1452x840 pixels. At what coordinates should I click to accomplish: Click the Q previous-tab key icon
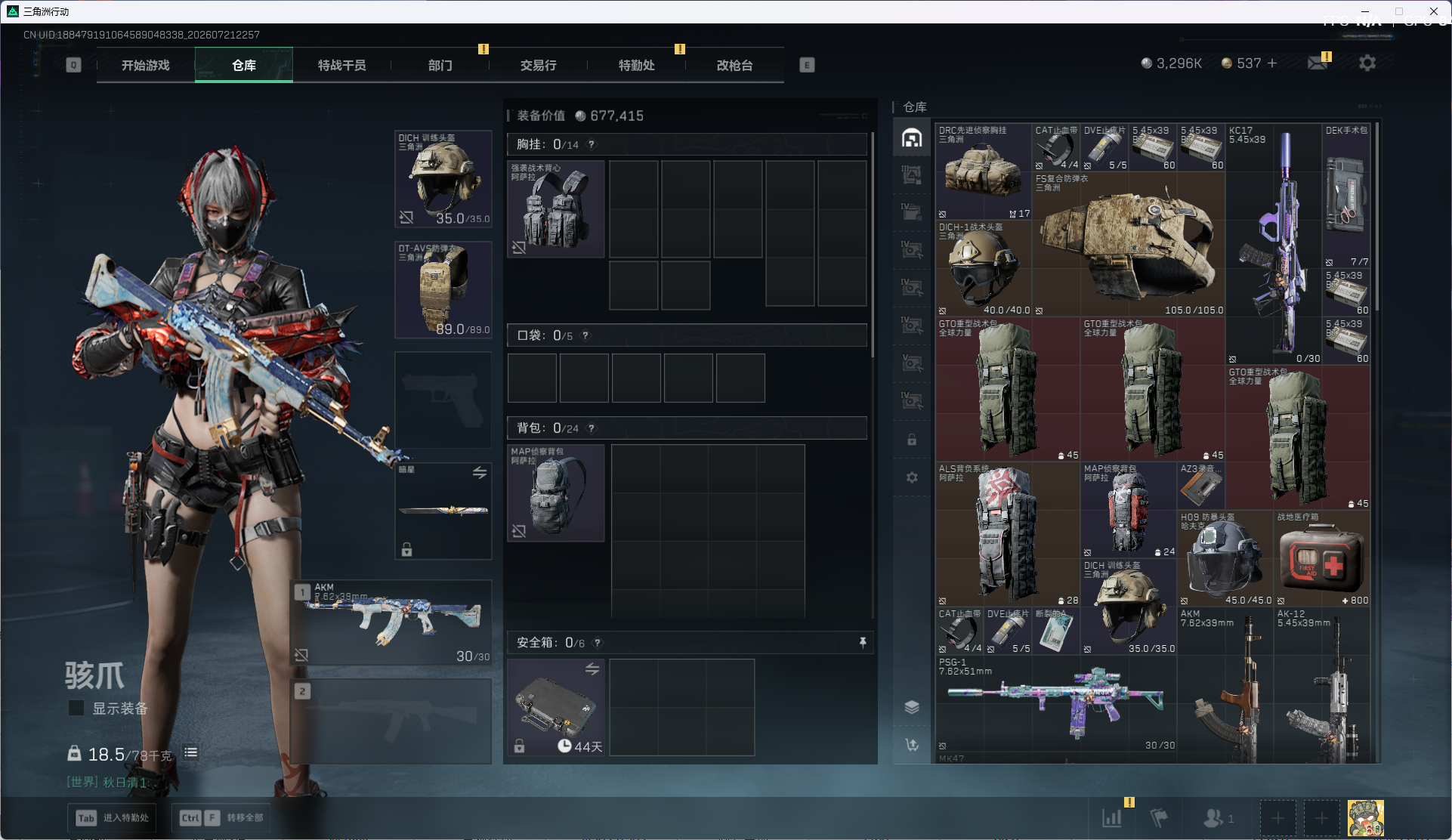(73, 65)
